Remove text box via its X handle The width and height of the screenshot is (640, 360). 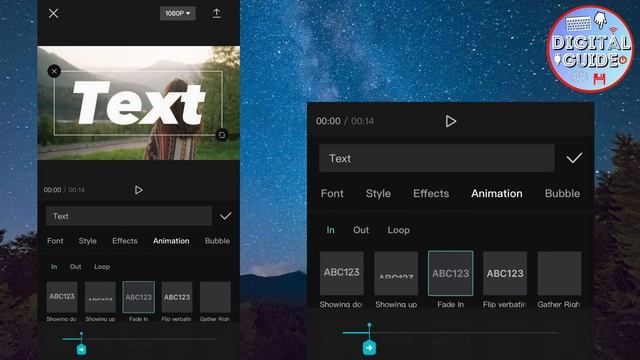click(54, 71)
